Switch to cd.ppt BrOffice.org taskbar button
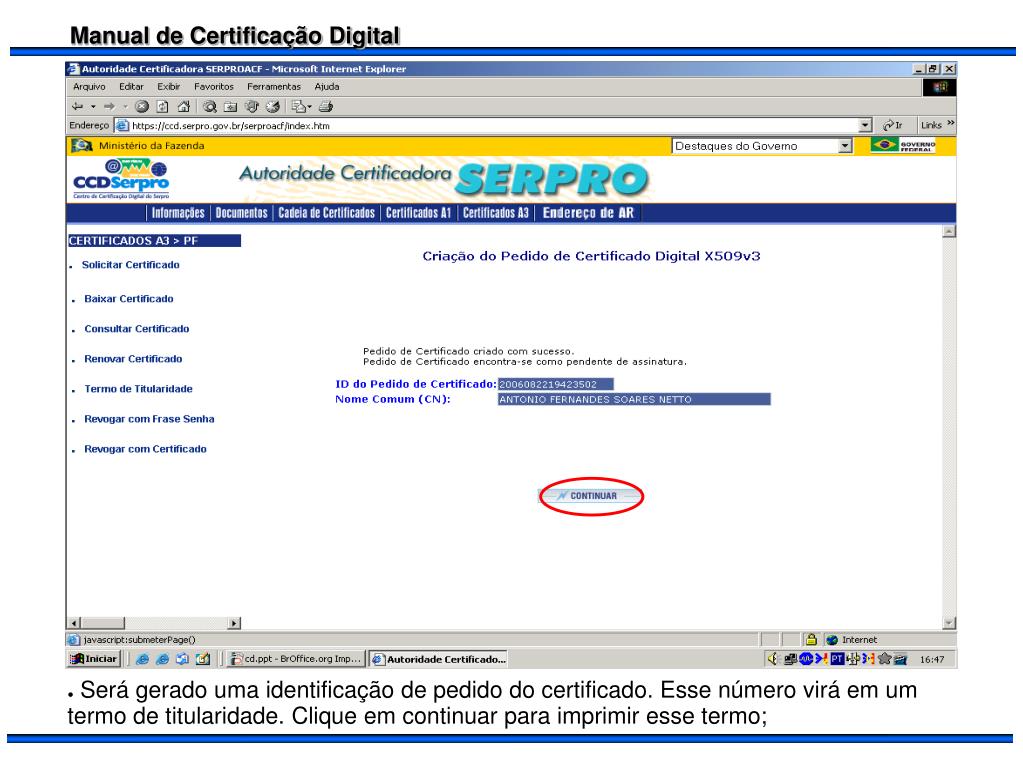Screen dimensions: 1023x767 pyautogui.click(x=296, y=659)
